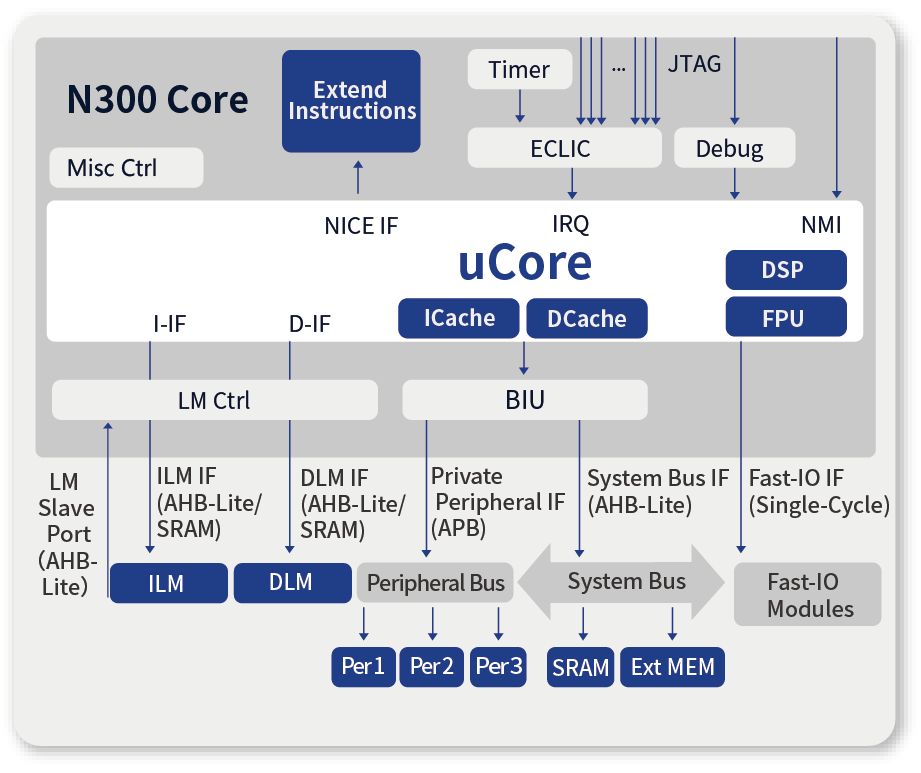Select the Timer box
921x773 pixels.
tap(519, 70)
